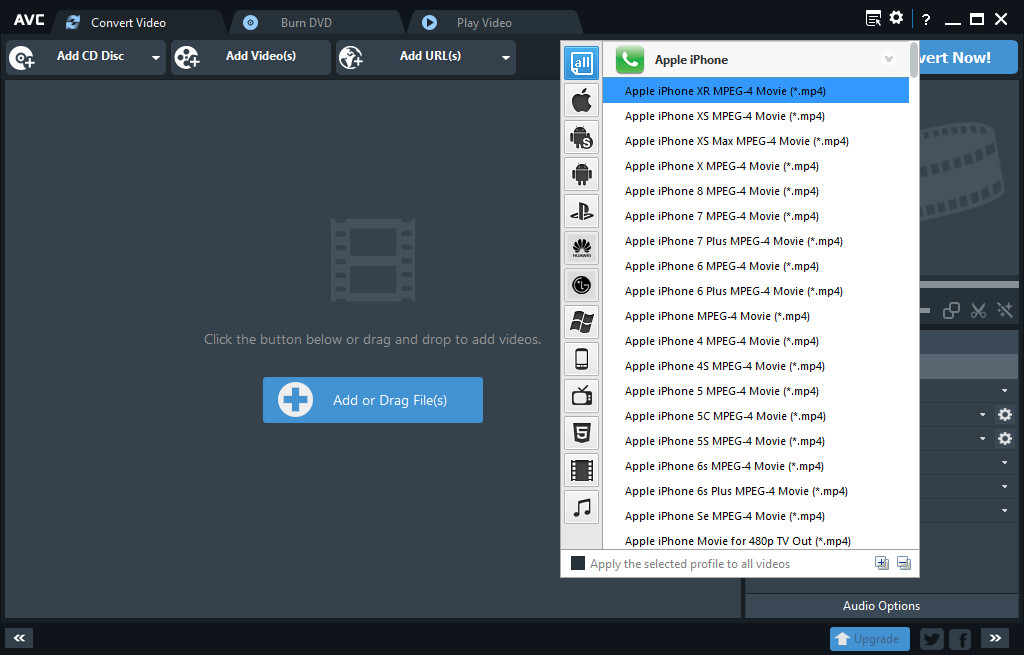Screen dimensions: 1024x655
Task: Select Apple iPhone 8 MPEG-4 Movie profile
Action: tap(756, 191)
